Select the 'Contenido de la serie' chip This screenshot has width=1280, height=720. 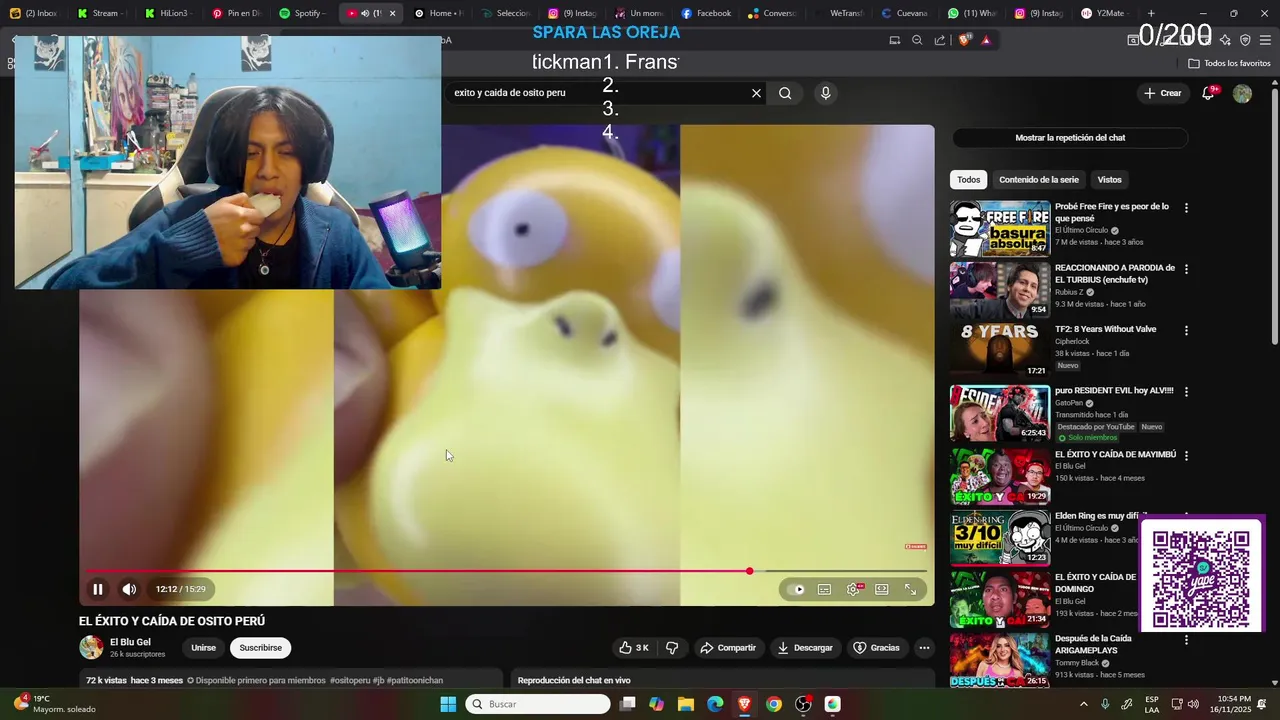1038,180
